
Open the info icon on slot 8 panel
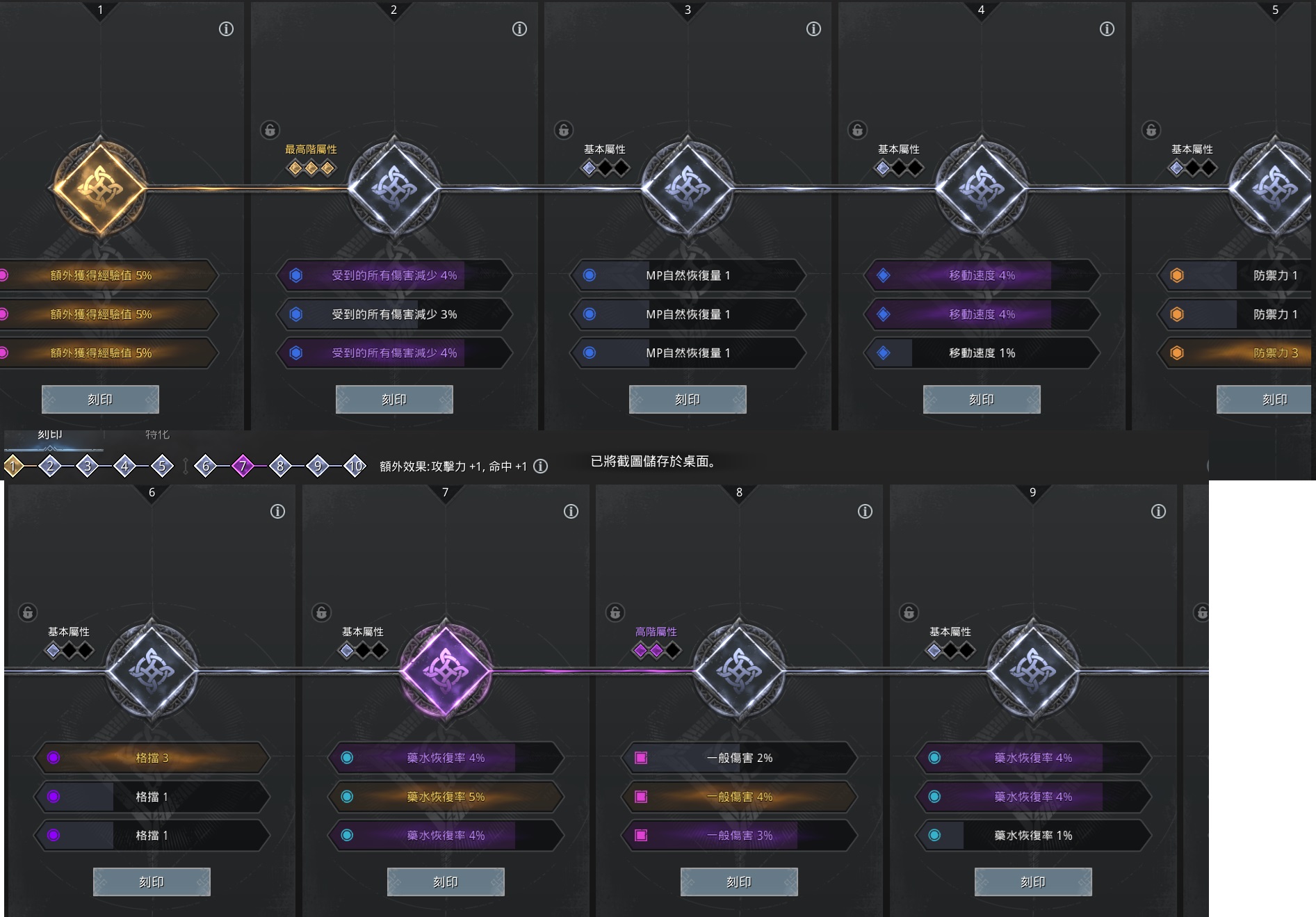click(865, 512)
